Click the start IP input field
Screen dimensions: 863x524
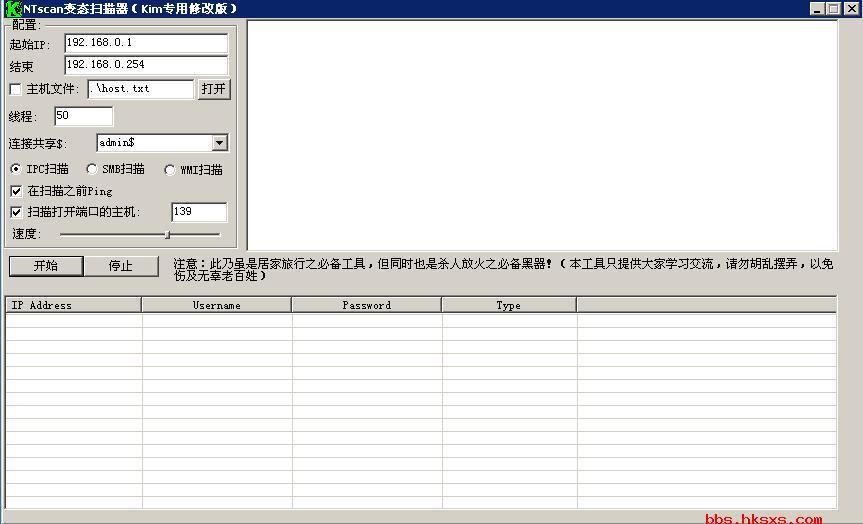(x=146, y=43)
